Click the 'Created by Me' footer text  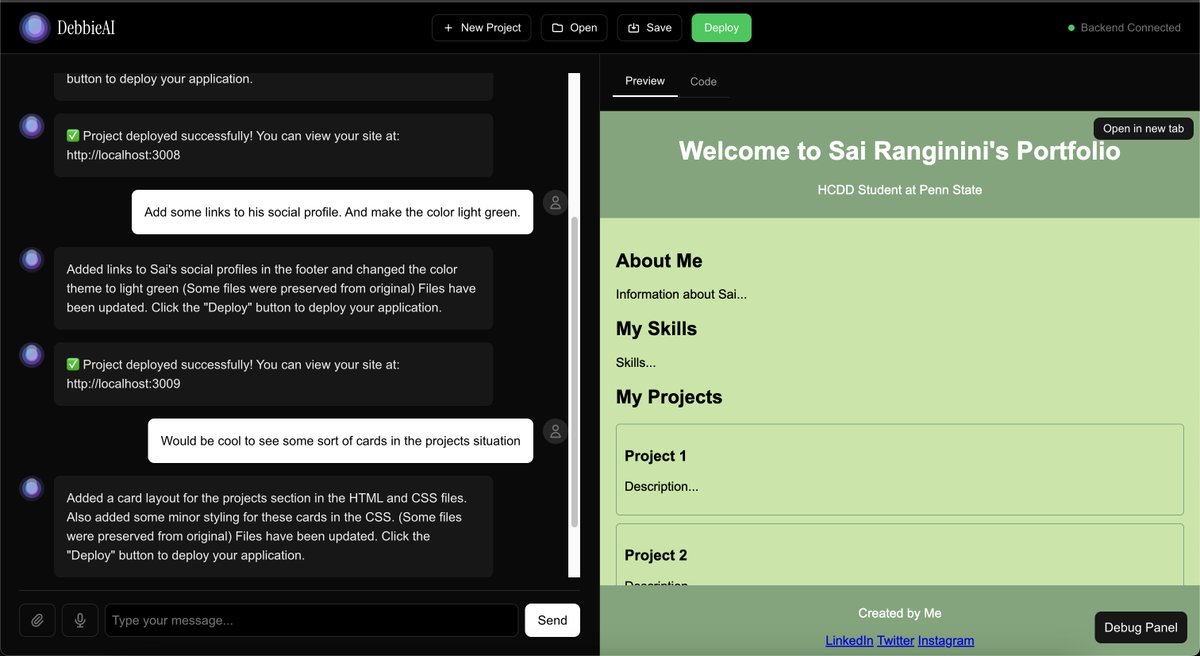[899, 613]
